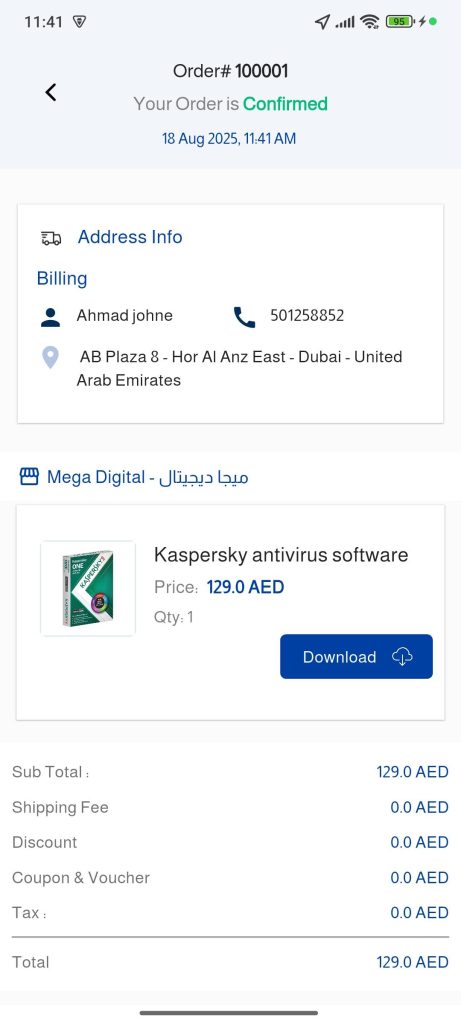Image resolution: width=461 pixels, height=1024 pixels.
Task: Tap the delivery truck icon beside Address Info
Action: pos(51,238)
